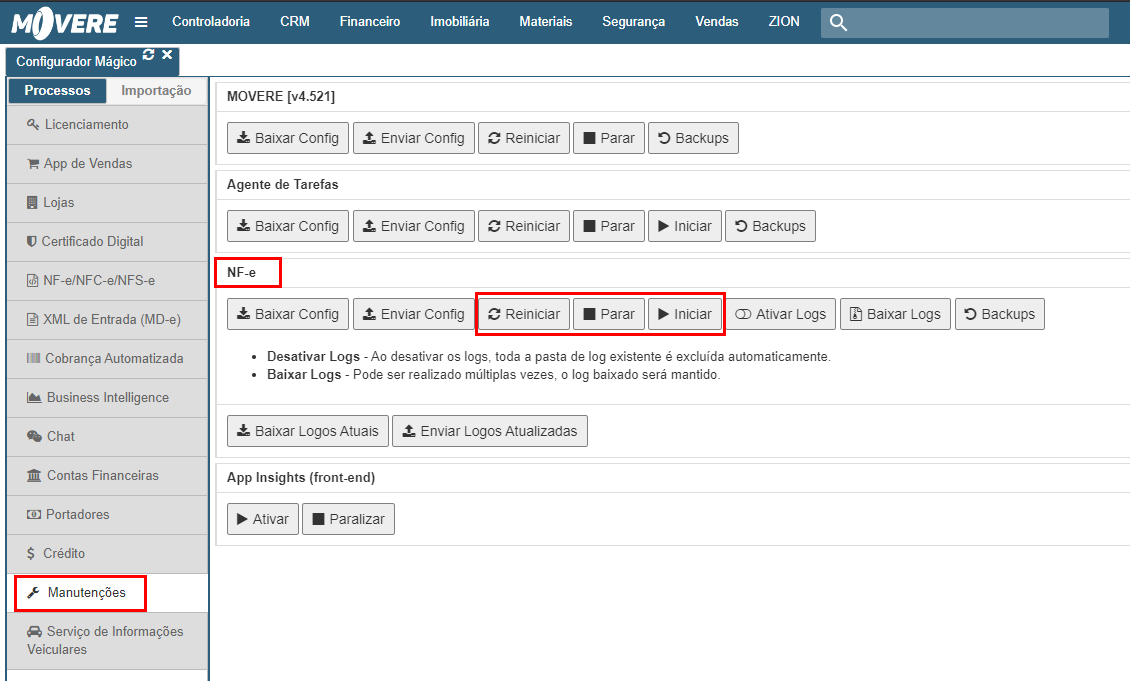
Task: Start the NF-e service with Iniciar
Action: pyautogui.click(x=685, y=314)
